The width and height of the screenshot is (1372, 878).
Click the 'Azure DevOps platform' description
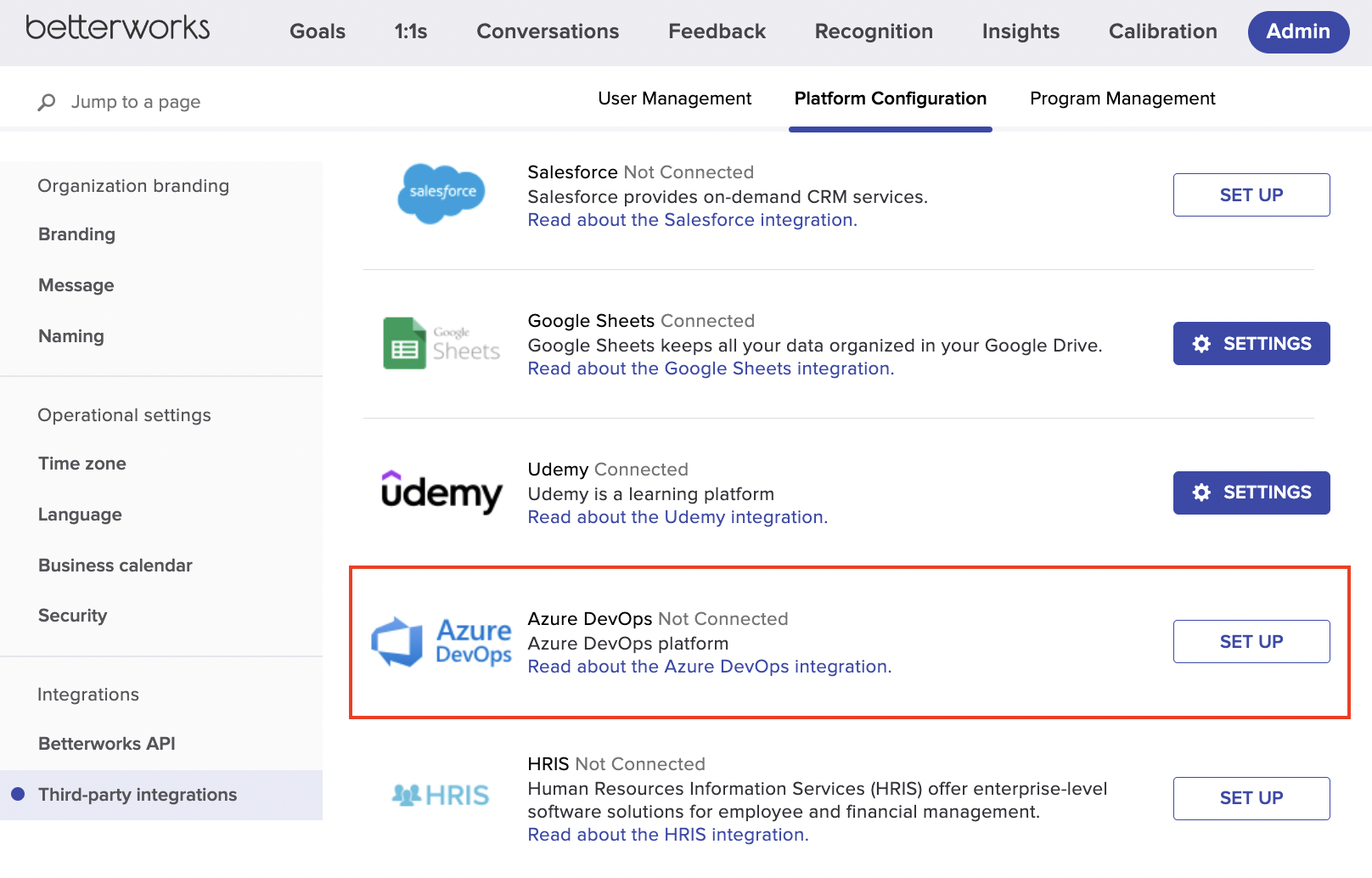(x=628, y=644)
